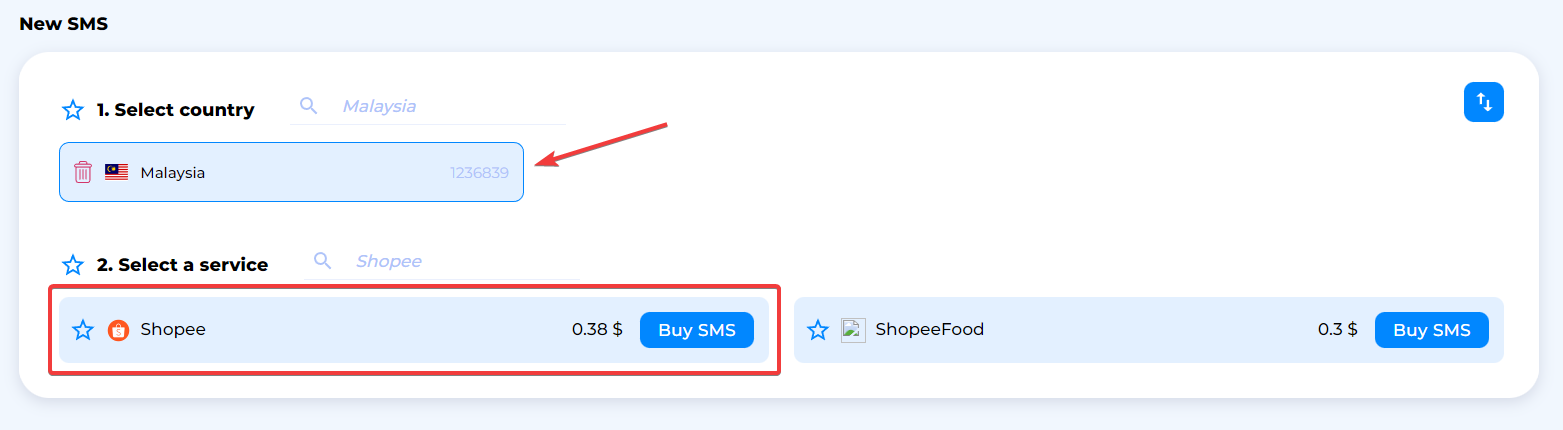Viewport: 1563px width, 430px height.
Task: Mark Shopee service as favorite
Action: coord(83,330)
